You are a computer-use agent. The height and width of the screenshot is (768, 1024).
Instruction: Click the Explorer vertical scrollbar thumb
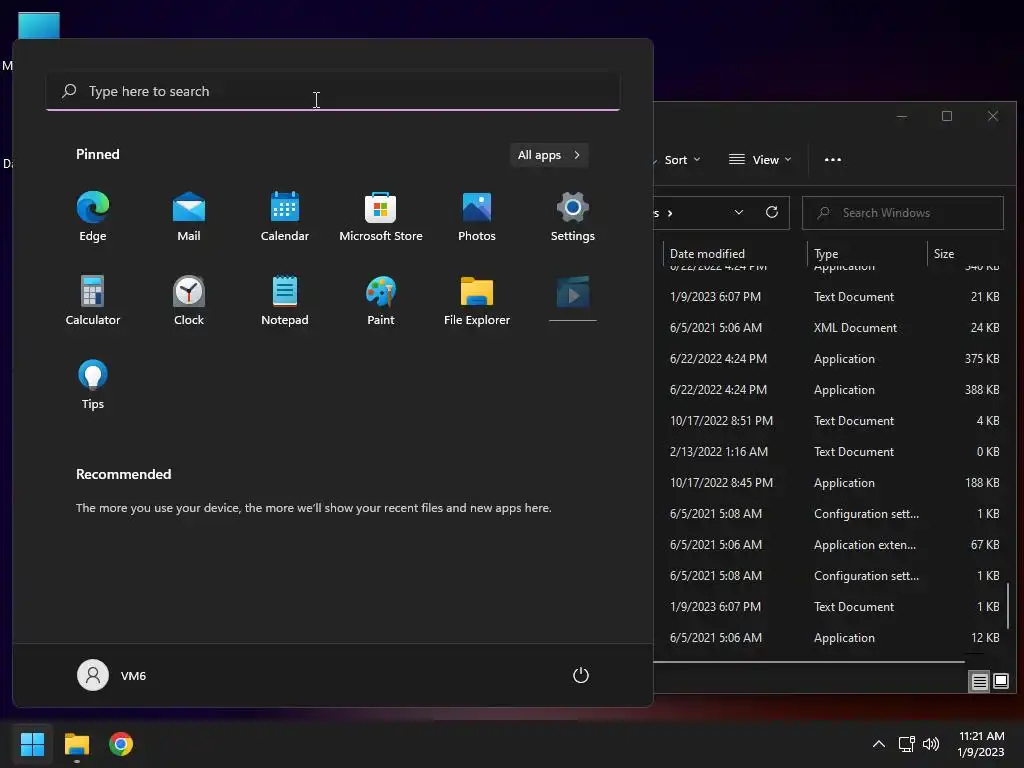(x=1008, y=606)
